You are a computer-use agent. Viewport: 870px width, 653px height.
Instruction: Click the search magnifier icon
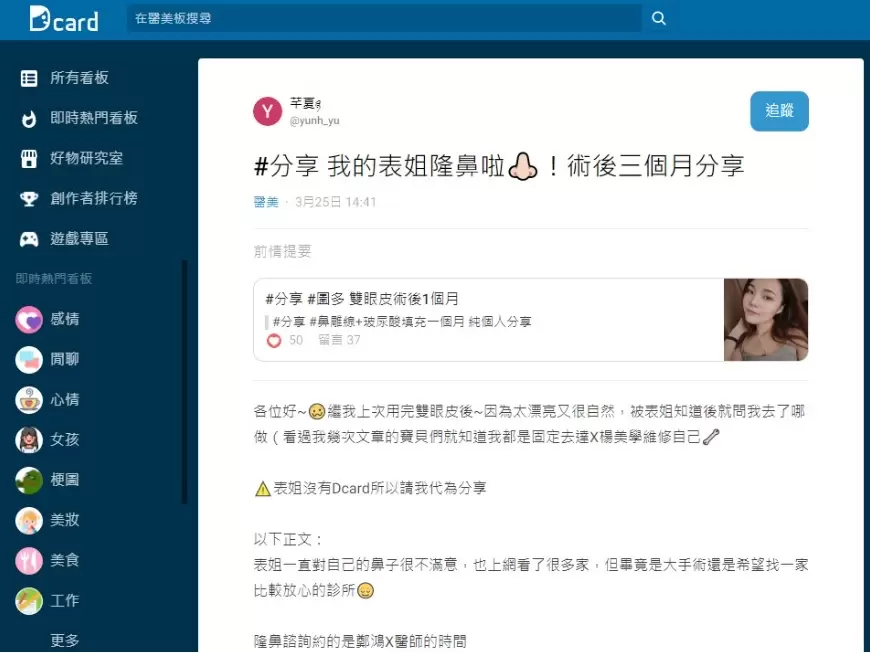659,18
